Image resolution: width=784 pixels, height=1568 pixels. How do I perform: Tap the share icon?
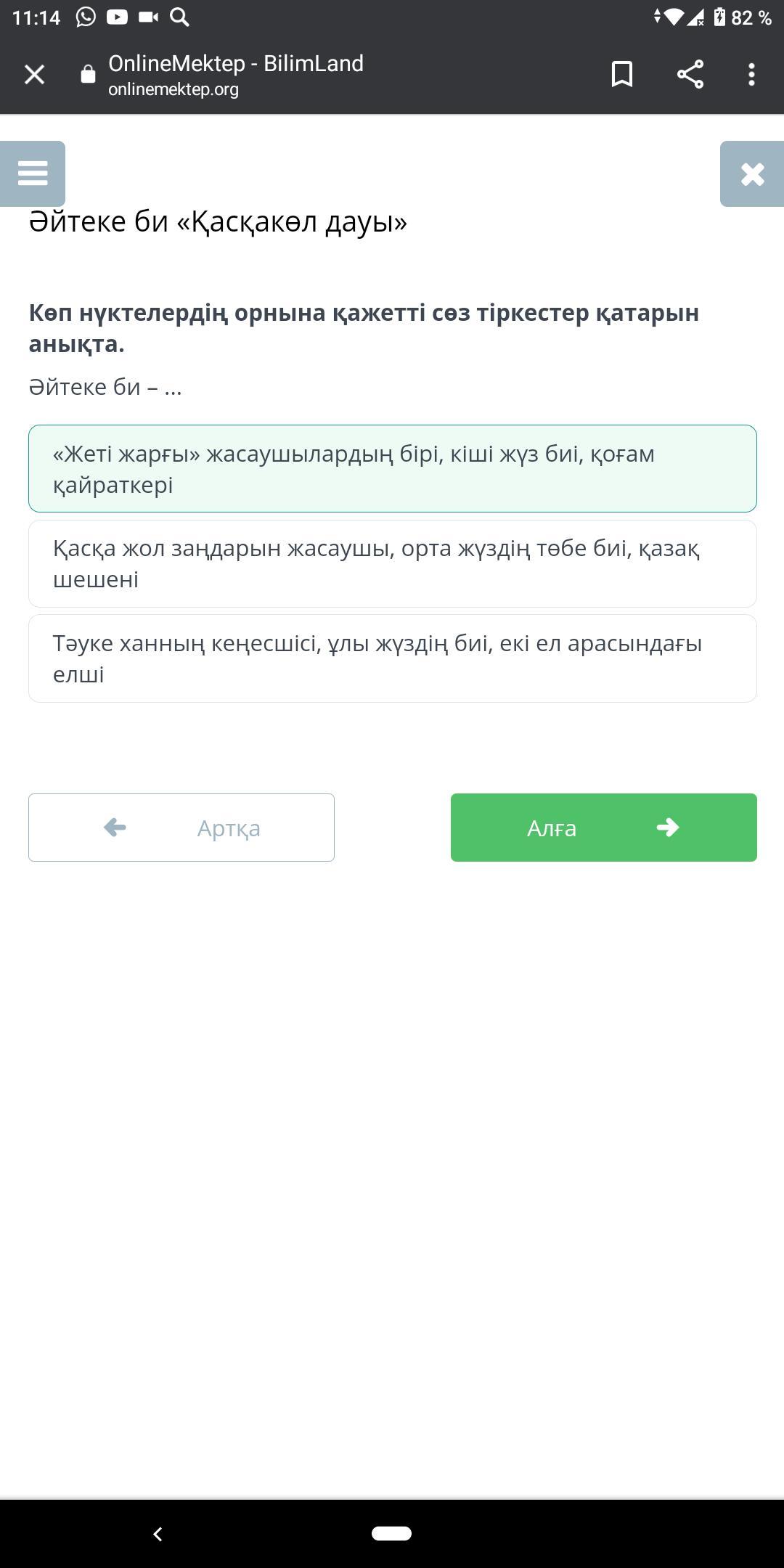[x=690, y=74]
